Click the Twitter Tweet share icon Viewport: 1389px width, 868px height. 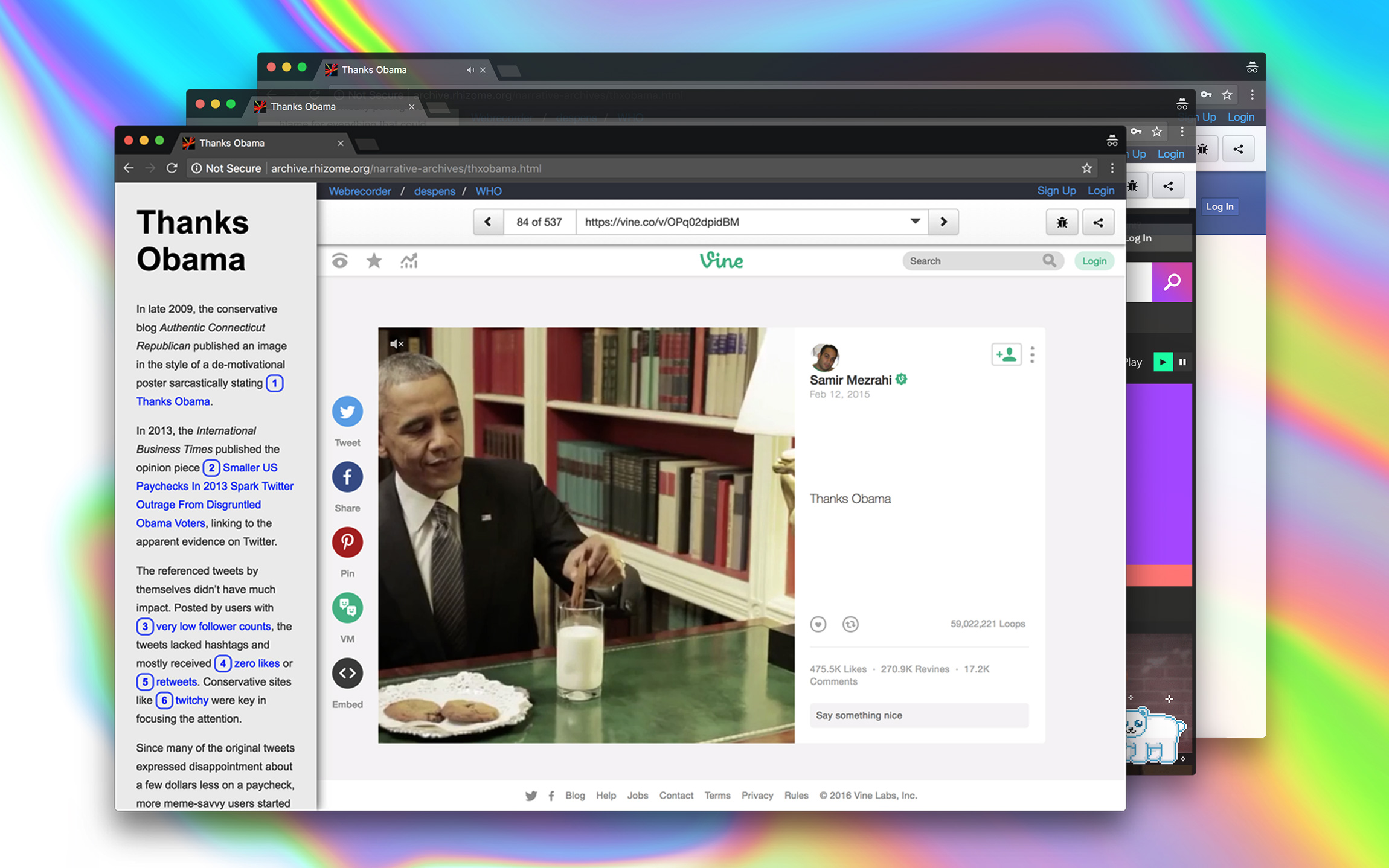347,411
